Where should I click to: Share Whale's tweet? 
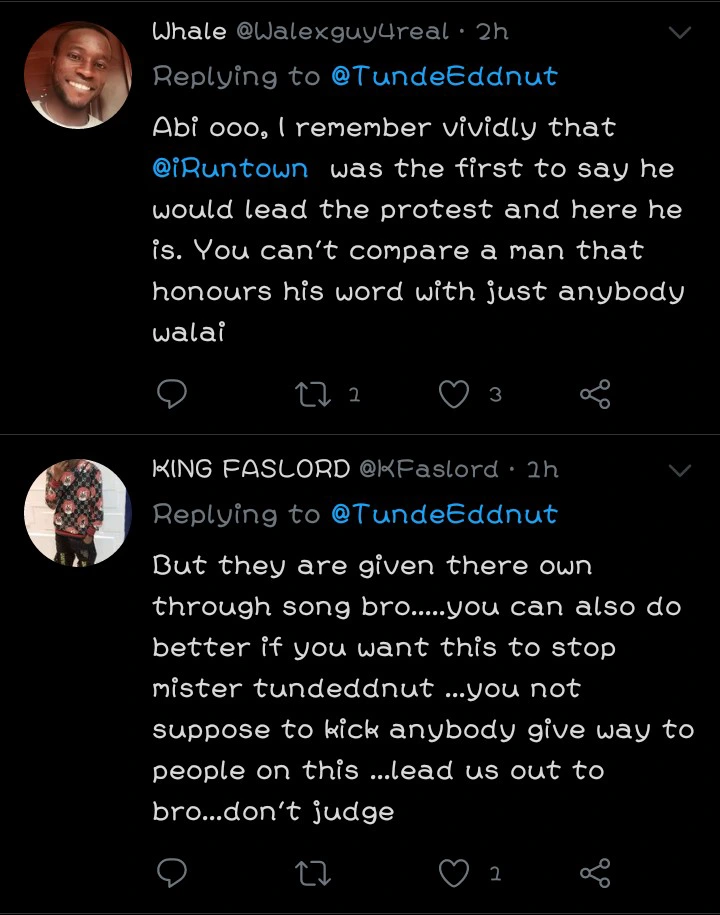(x=595, y=395)
